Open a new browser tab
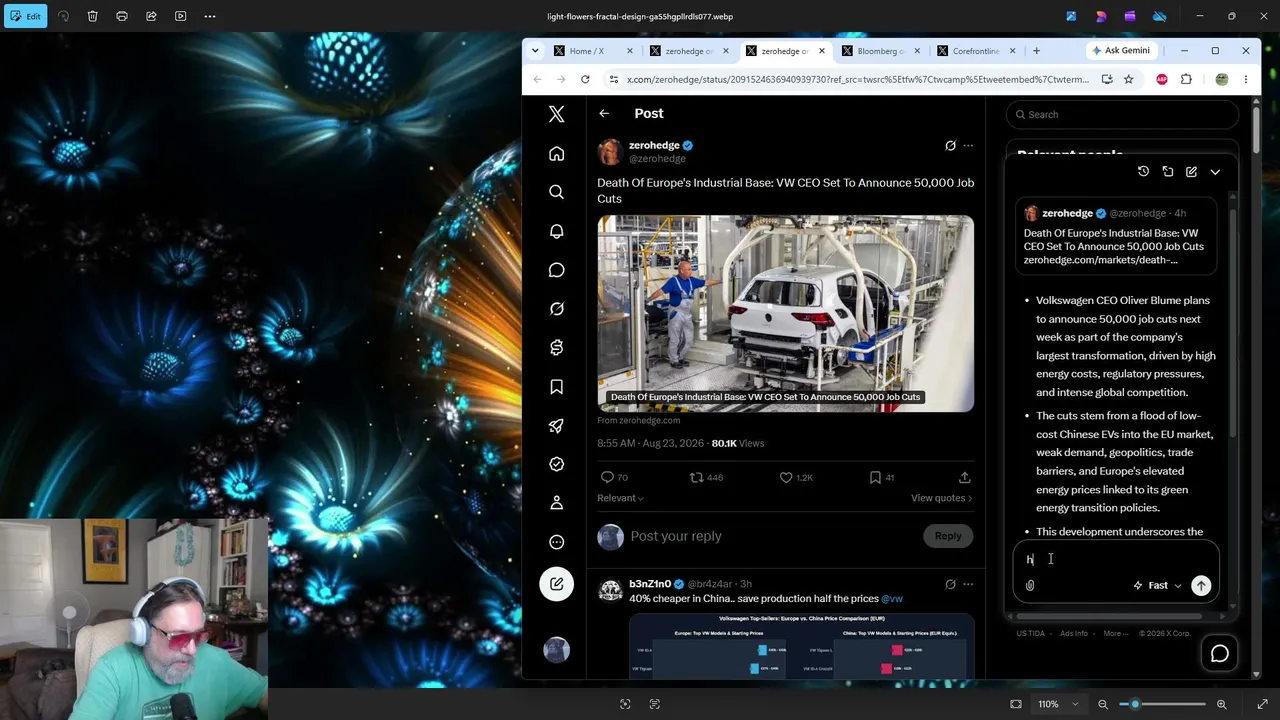 [1036, 51]
